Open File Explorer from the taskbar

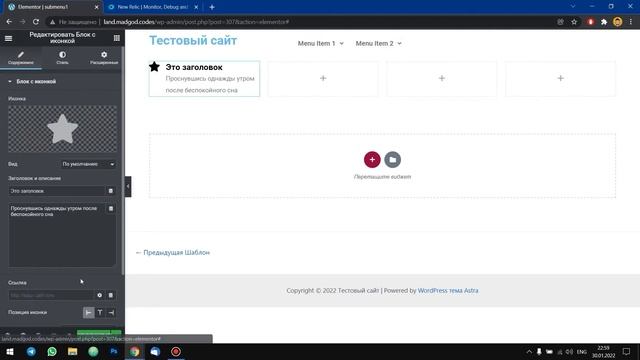(73, 351)
